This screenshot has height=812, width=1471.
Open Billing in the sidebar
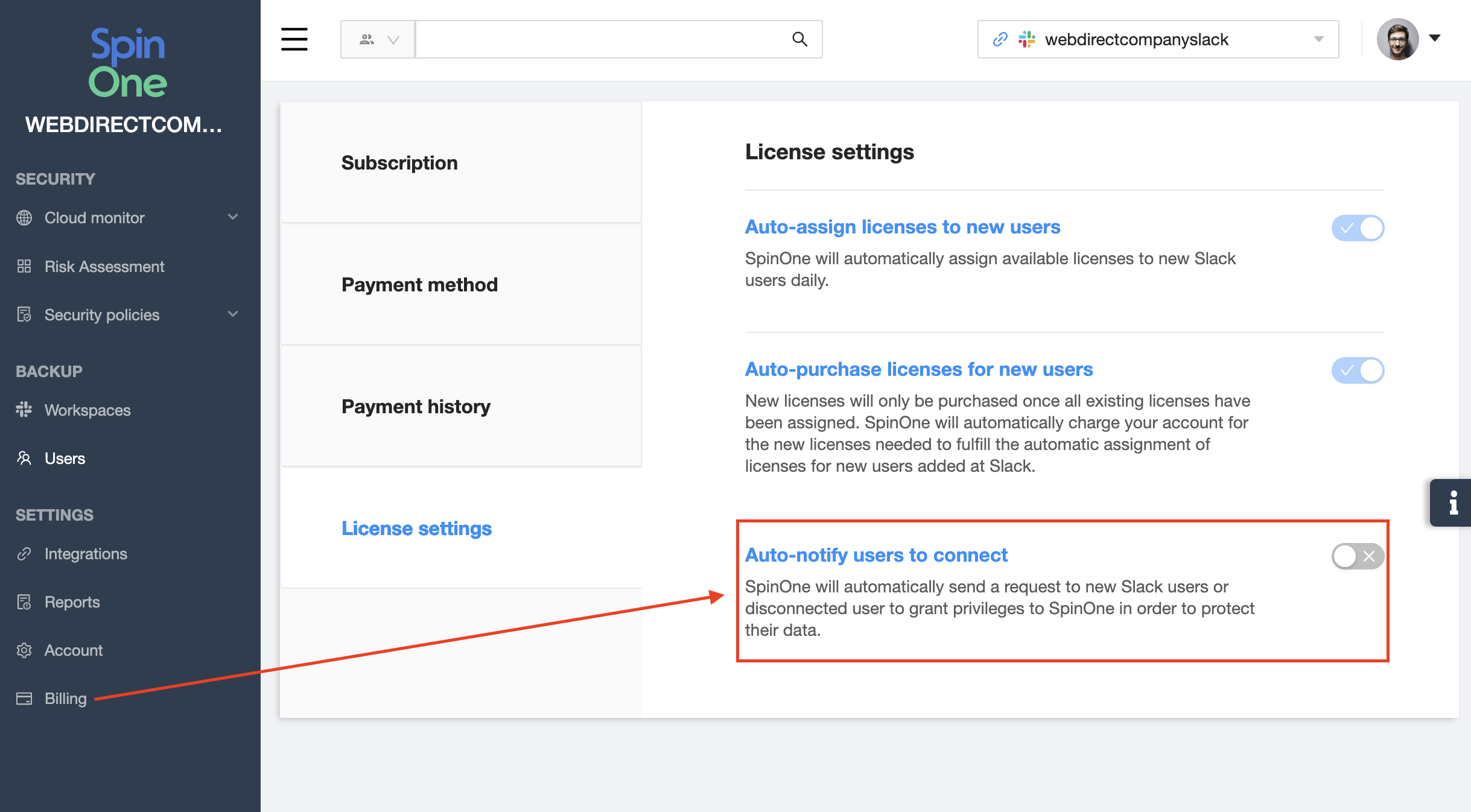[x=65, y=699]
